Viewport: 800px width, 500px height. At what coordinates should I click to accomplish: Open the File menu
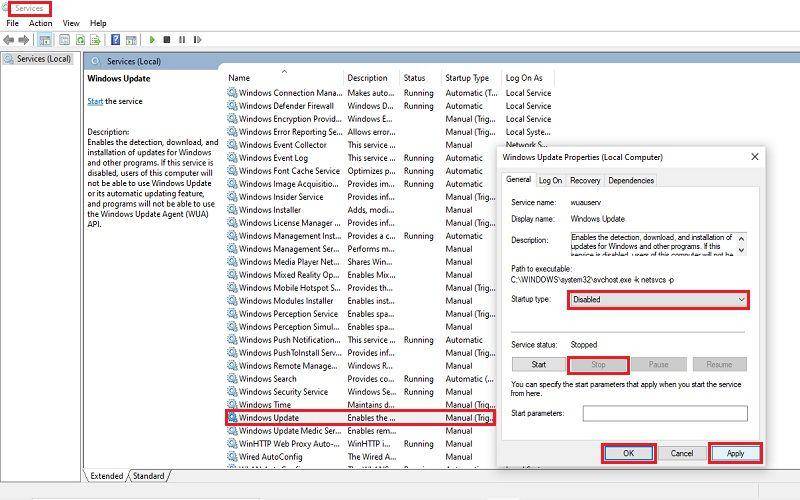[12, 23]
